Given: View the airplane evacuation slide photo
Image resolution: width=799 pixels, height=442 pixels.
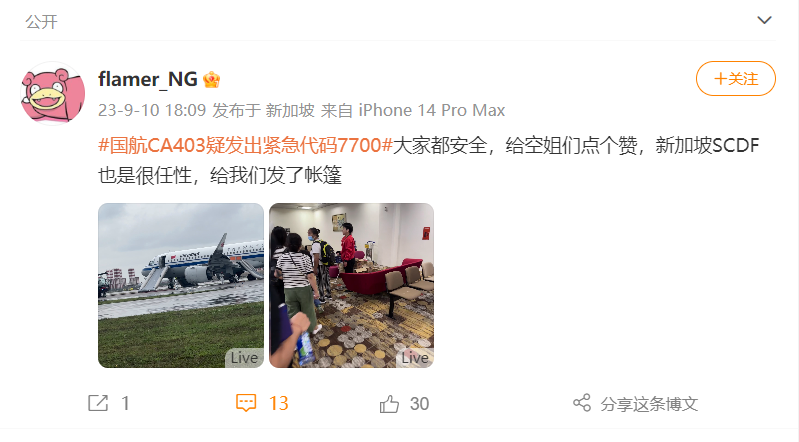Looking at the screenshot, I should coord(181,285).
